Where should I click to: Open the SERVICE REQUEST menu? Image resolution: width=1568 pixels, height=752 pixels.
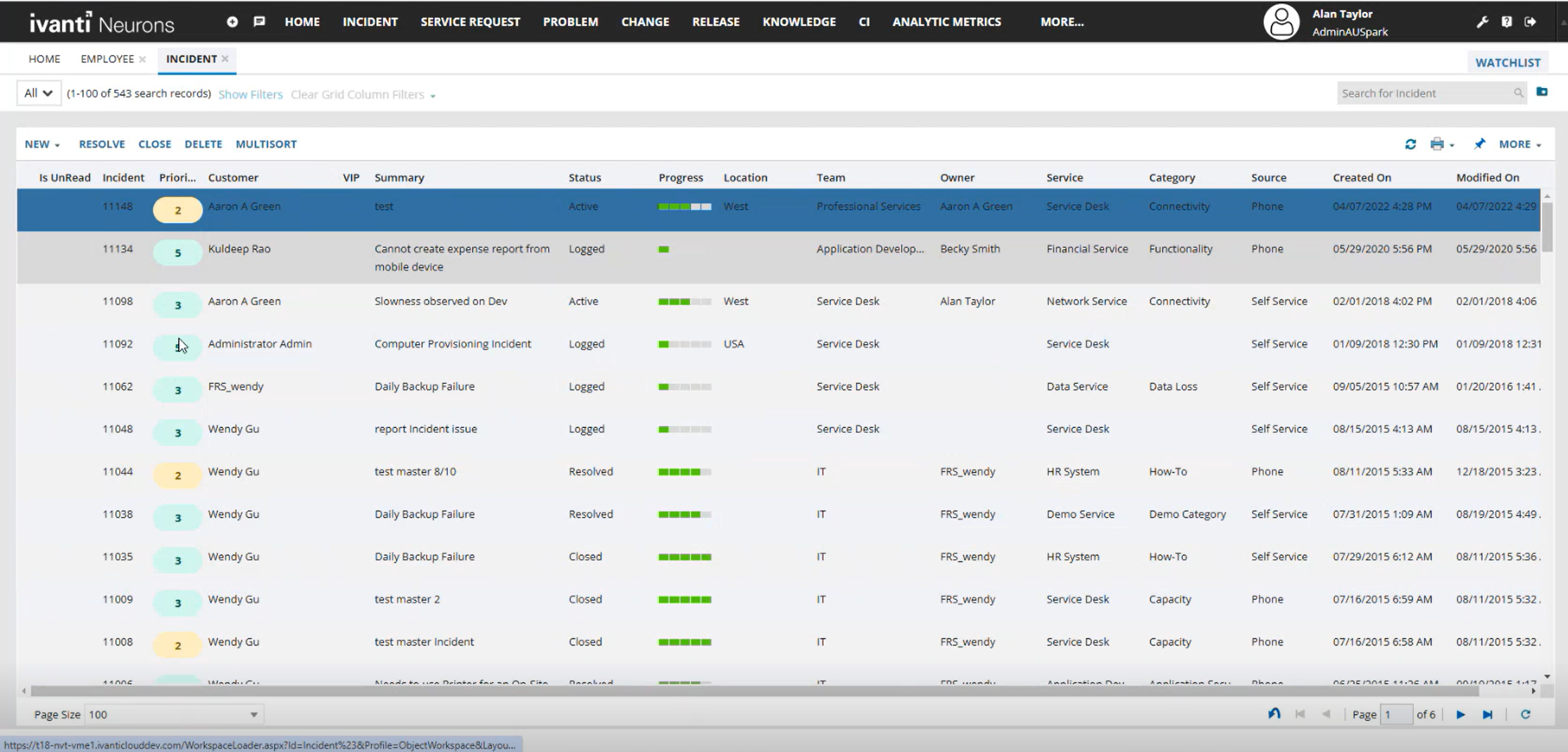(x=470, y=22)
